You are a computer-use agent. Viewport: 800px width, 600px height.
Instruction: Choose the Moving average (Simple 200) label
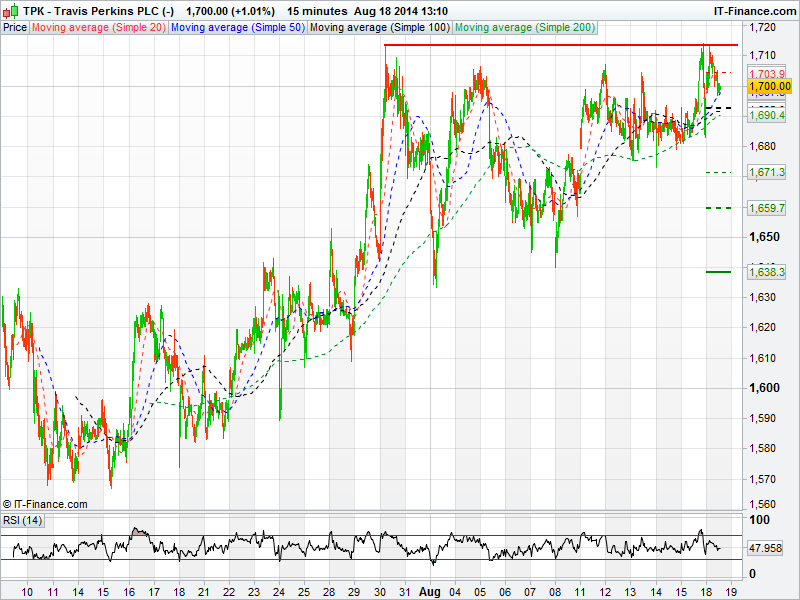point(523,27)
